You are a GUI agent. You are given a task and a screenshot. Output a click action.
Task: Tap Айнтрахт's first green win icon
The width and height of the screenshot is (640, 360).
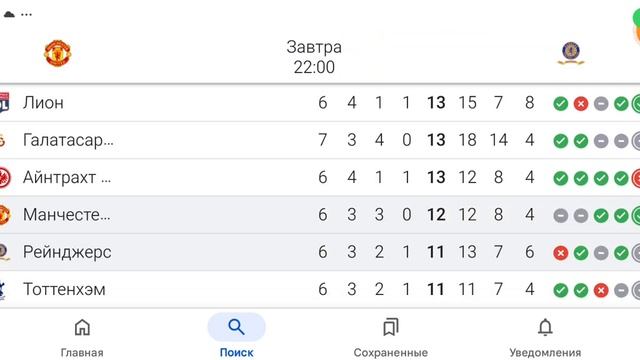pyautogui.click(x=560, y=178)
